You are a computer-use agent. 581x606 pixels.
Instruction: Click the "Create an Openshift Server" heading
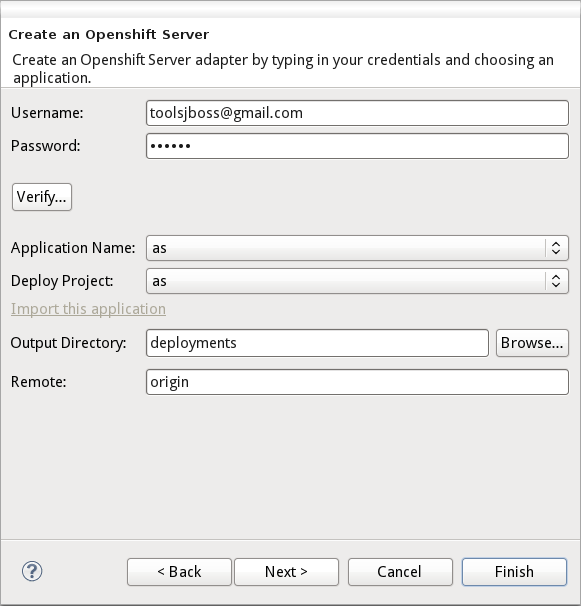109,34
